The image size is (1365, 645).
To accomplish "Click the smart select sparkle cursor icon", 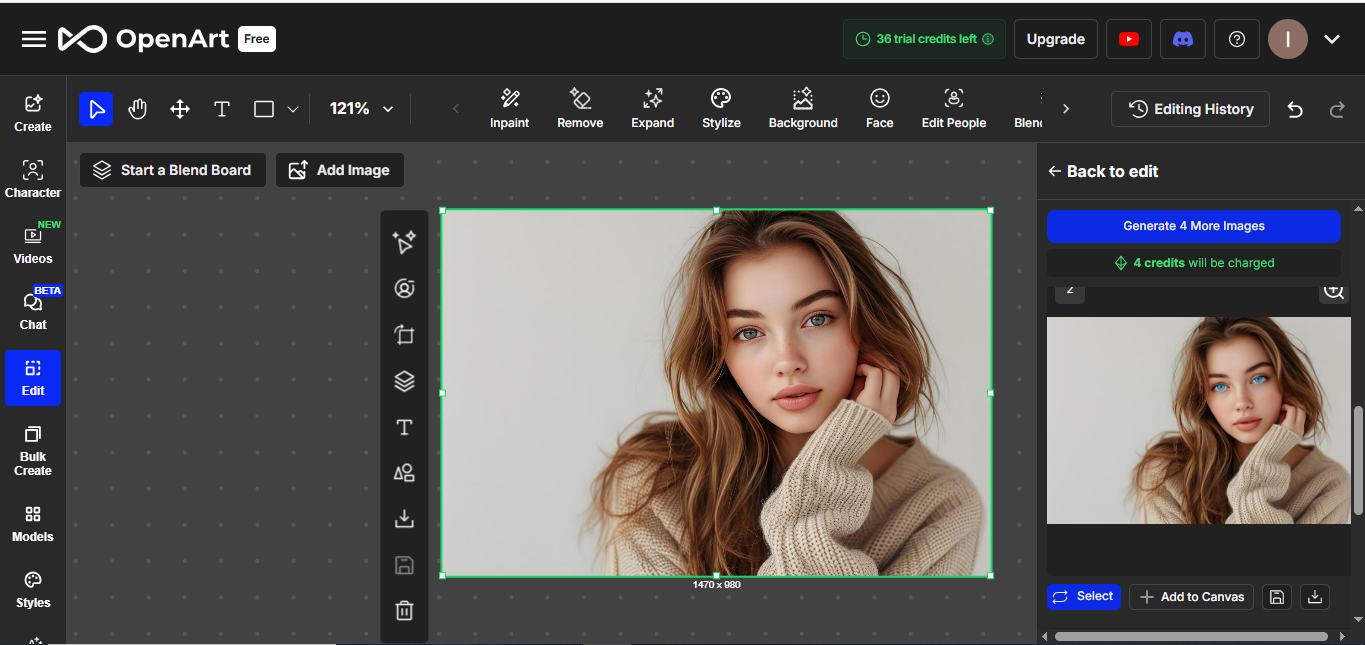I will click(x=404, y=242).
